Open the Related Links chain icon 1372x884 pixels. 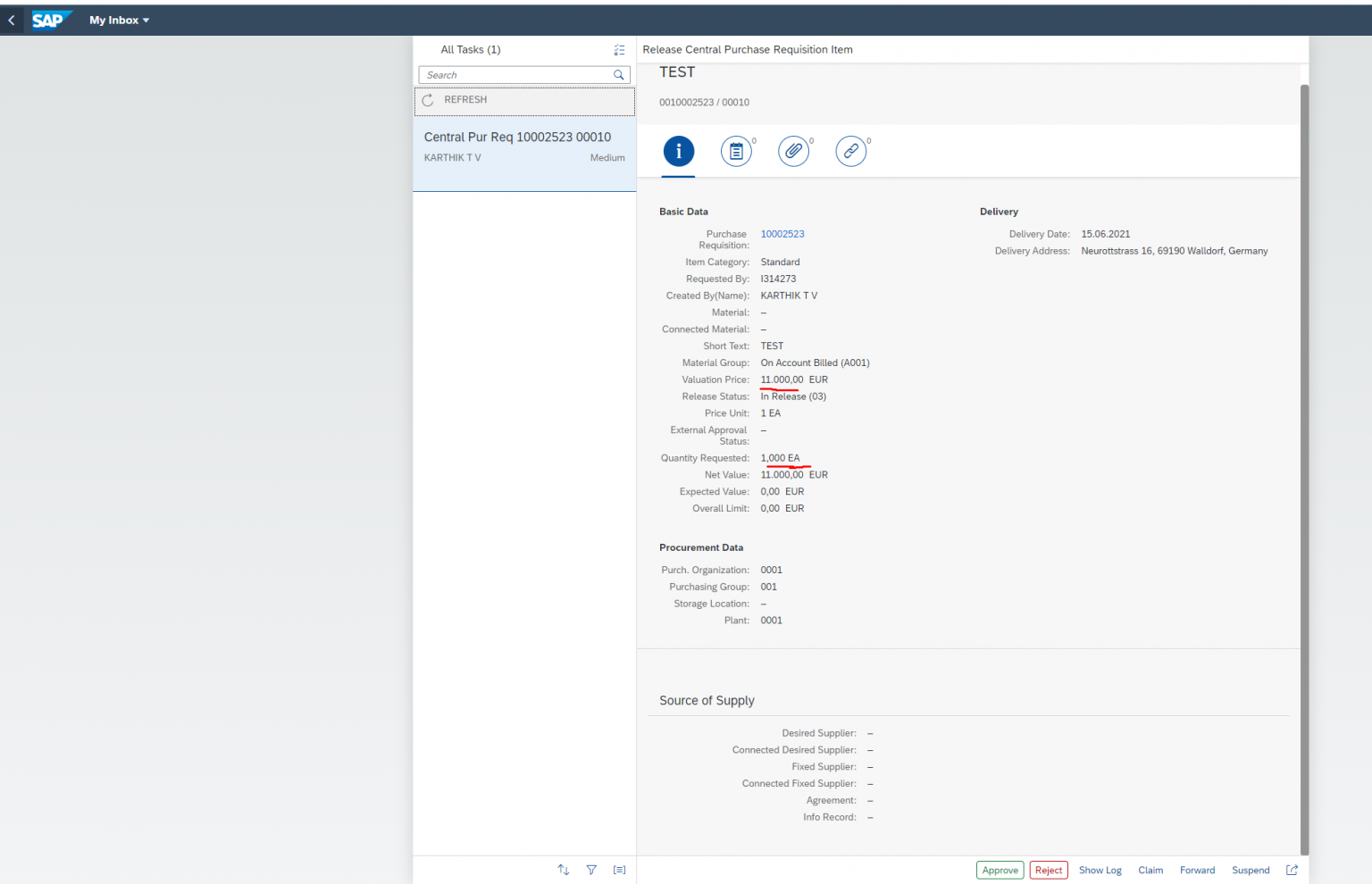851,150
